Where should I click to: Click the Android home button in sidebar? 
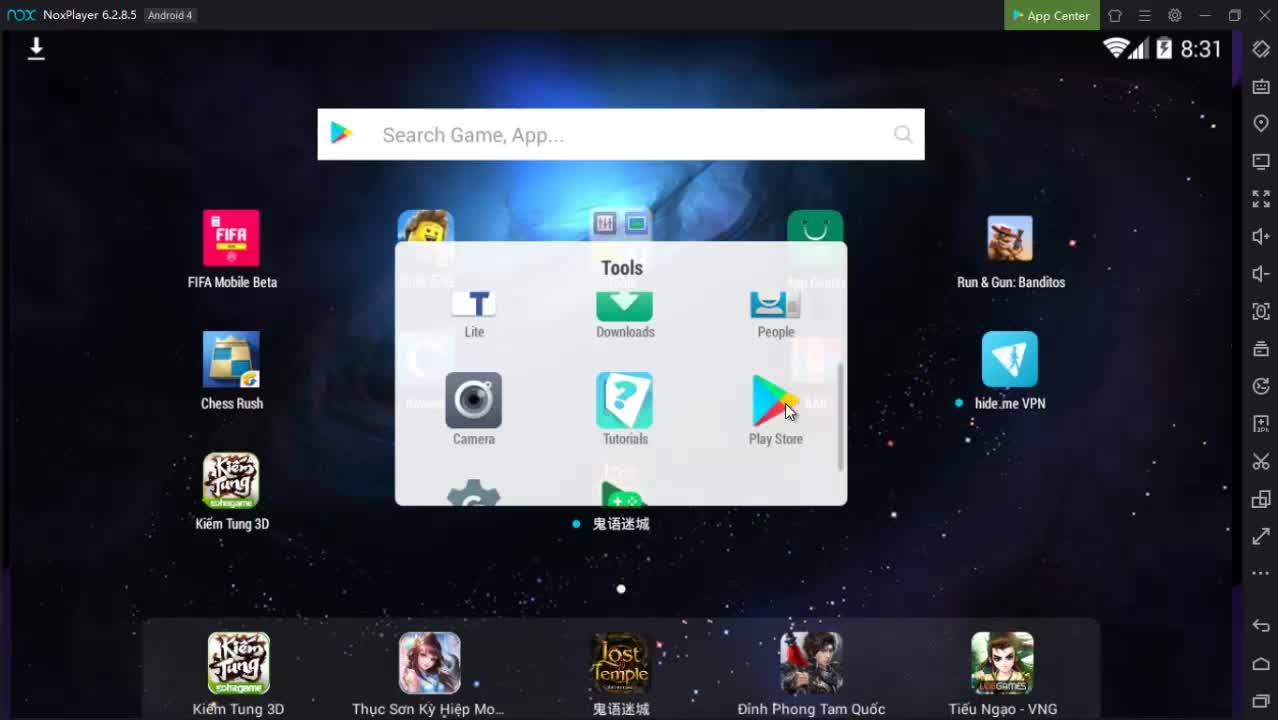(1261, 664)
